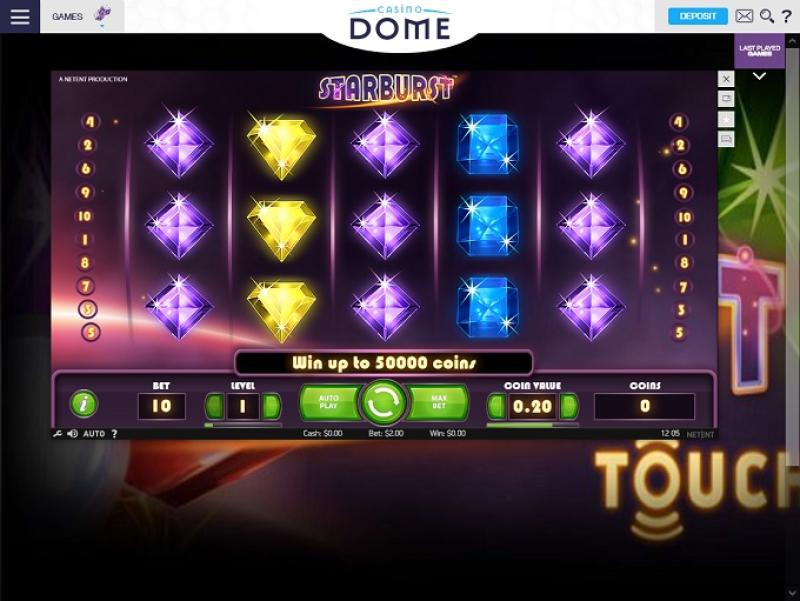Image resolution: width=800 pixels, height=601 pixels.
Task: Open the green paytable info button
Action: 84,404
